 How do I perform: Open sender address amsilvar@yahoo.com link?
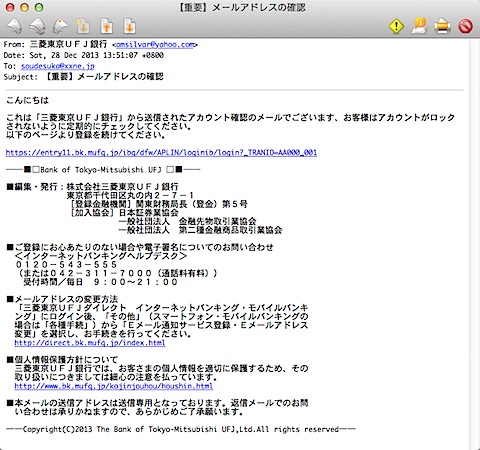[x=155, y=44]
